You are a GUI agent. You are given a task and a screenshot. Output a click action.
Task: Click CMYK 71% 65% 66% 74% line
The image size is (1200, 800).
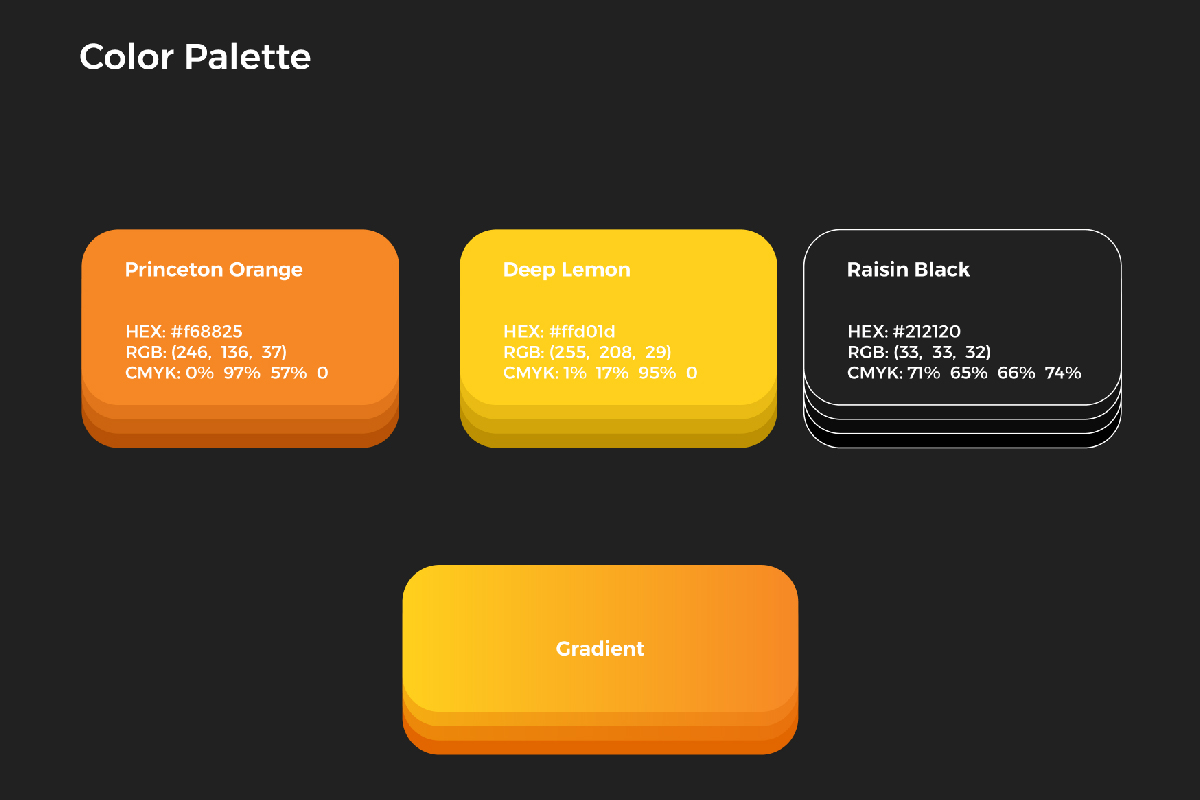point(964,373)
